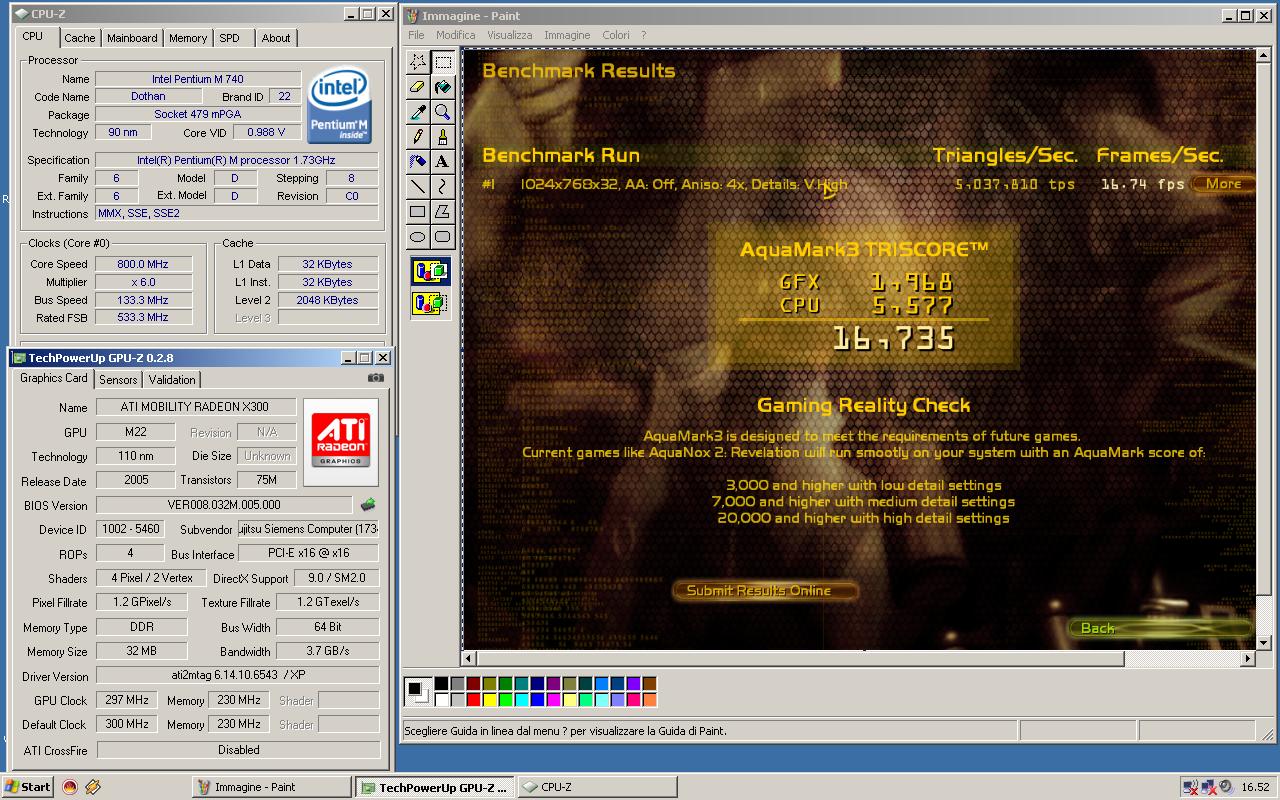The height and width of the screenshot is (800, 1280).
Task: Switch to the SPD tab in CPU-Z
Action: [x=230, y=38]
